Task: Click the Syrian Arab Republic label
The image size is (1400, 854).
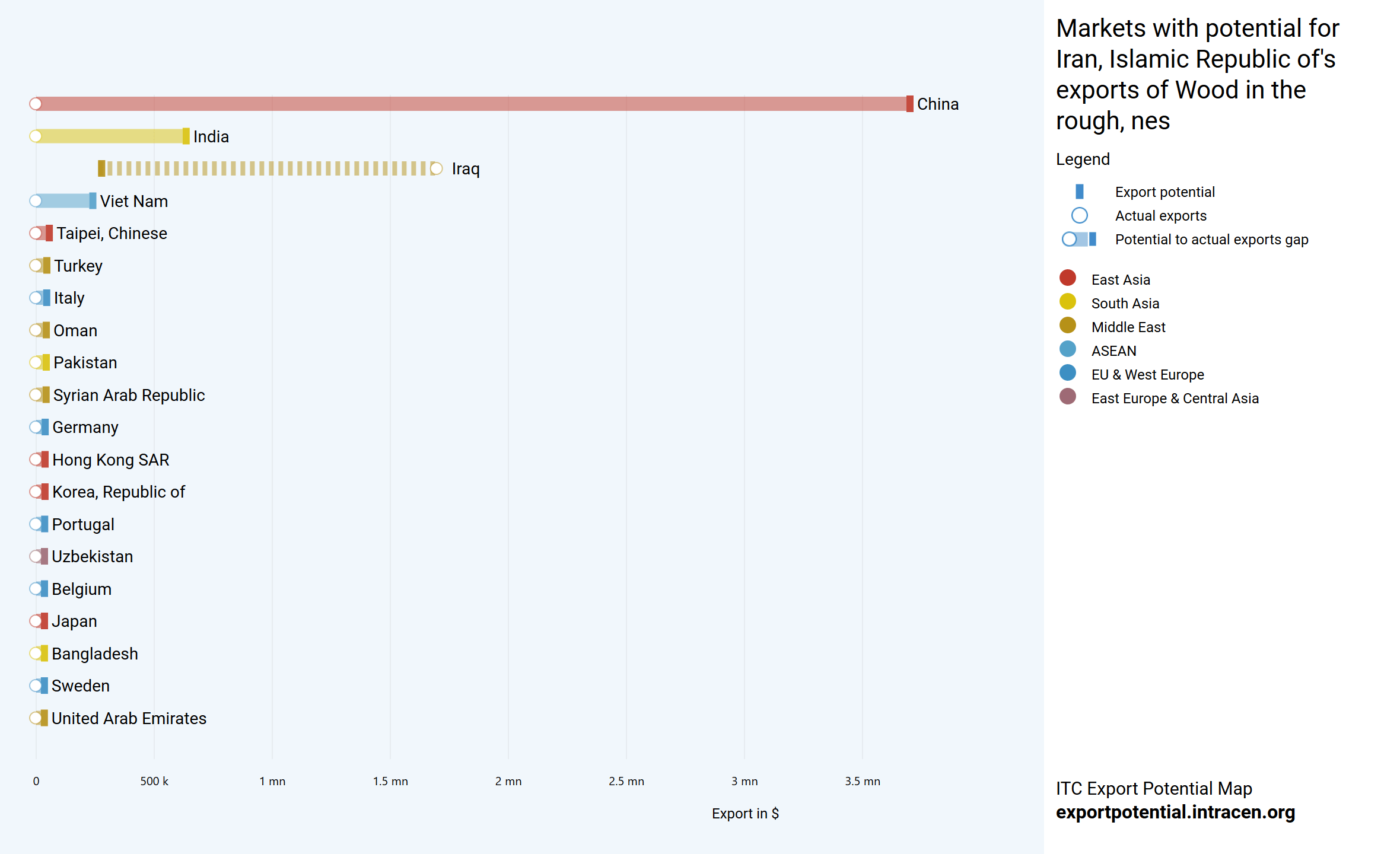Action: [x=129, y=396]
